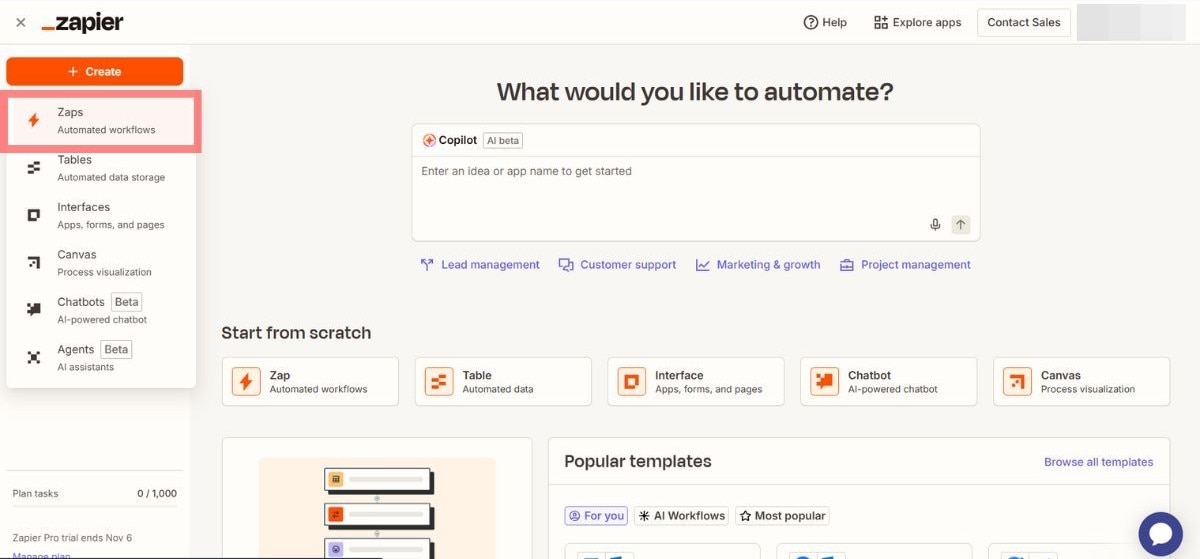Select the AI Workflows template filter

coord(681,516)
